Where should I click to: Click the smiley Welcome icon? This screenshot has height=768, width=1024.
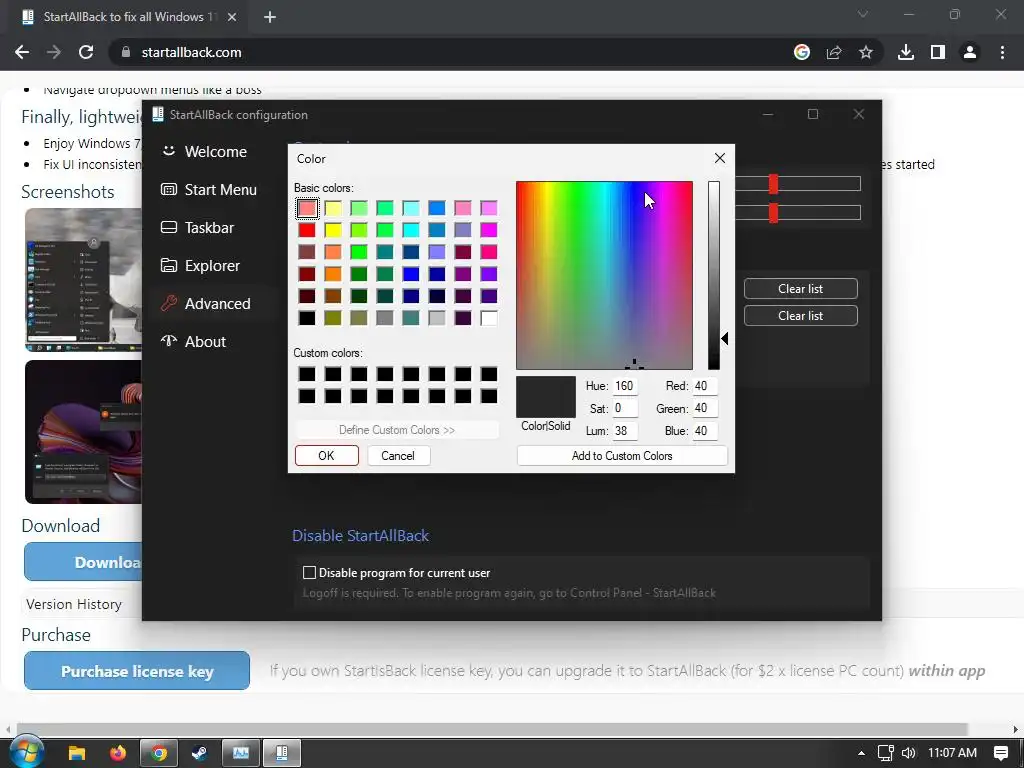[168, 151]
